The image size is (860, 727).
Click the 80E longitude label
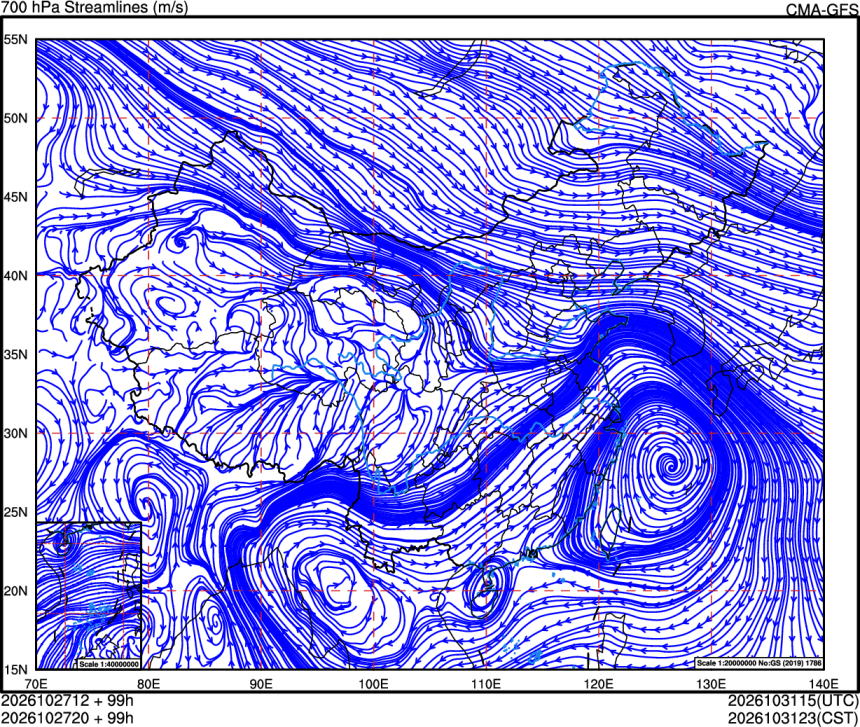click(149, 684)
